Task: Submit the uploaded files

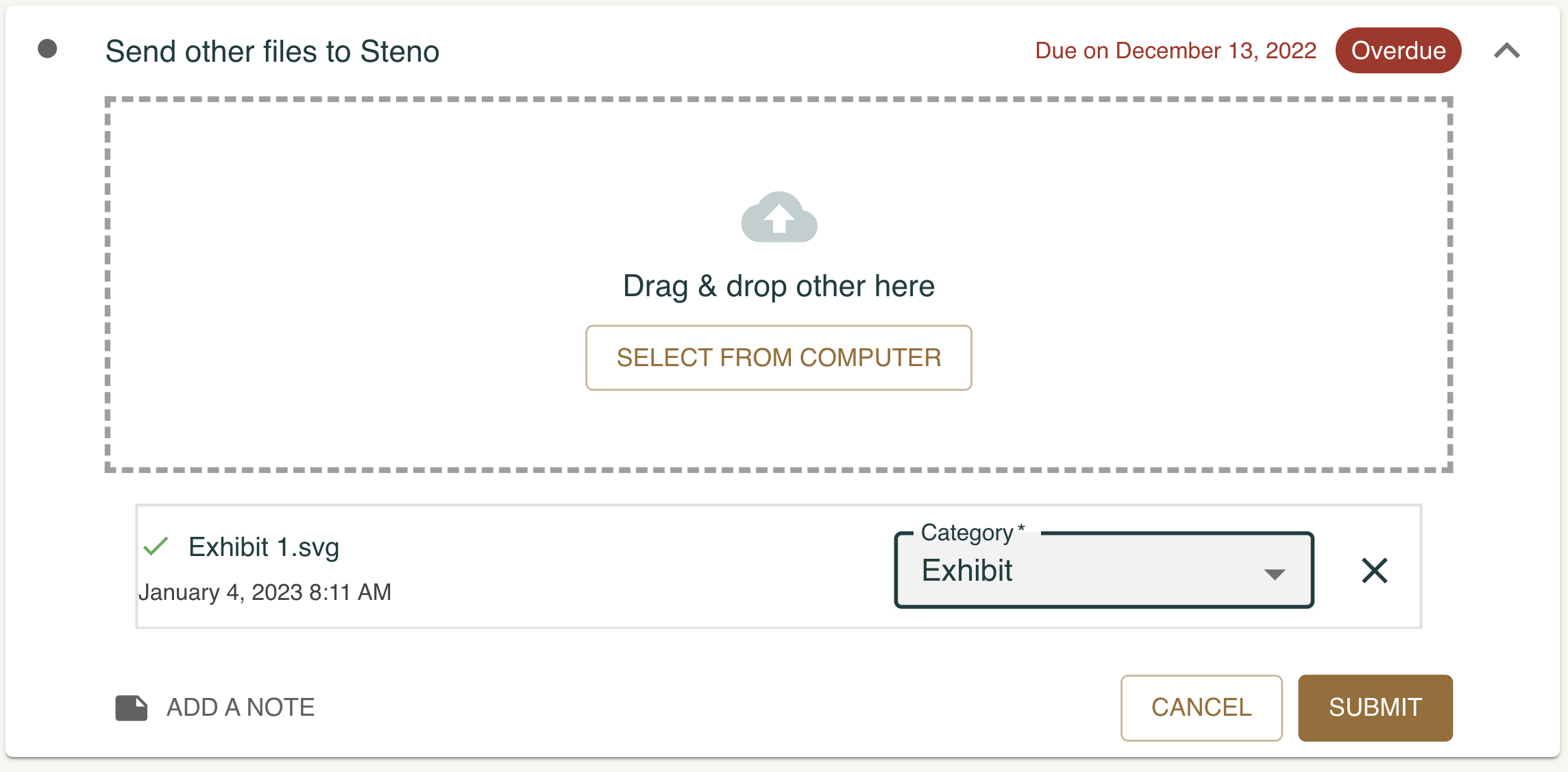Action: [1375, 708]
